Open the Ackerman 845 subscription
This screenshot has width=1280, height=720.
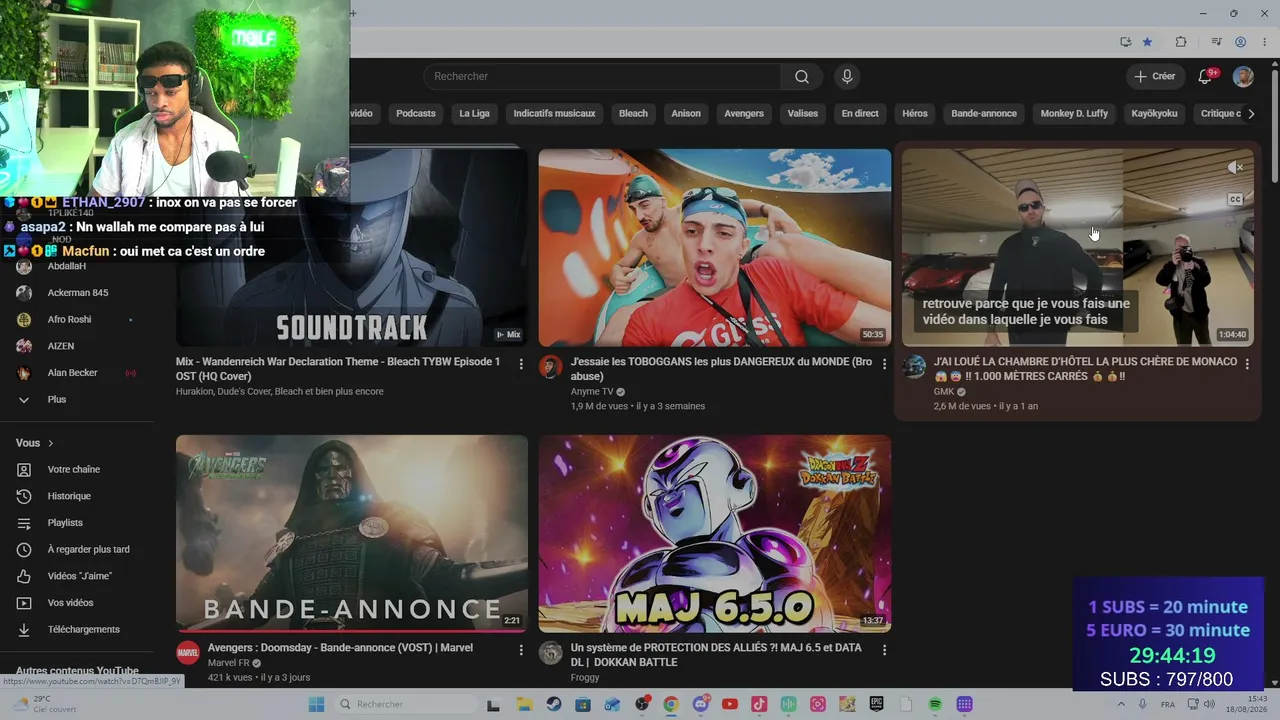click(x=78, y=293)
